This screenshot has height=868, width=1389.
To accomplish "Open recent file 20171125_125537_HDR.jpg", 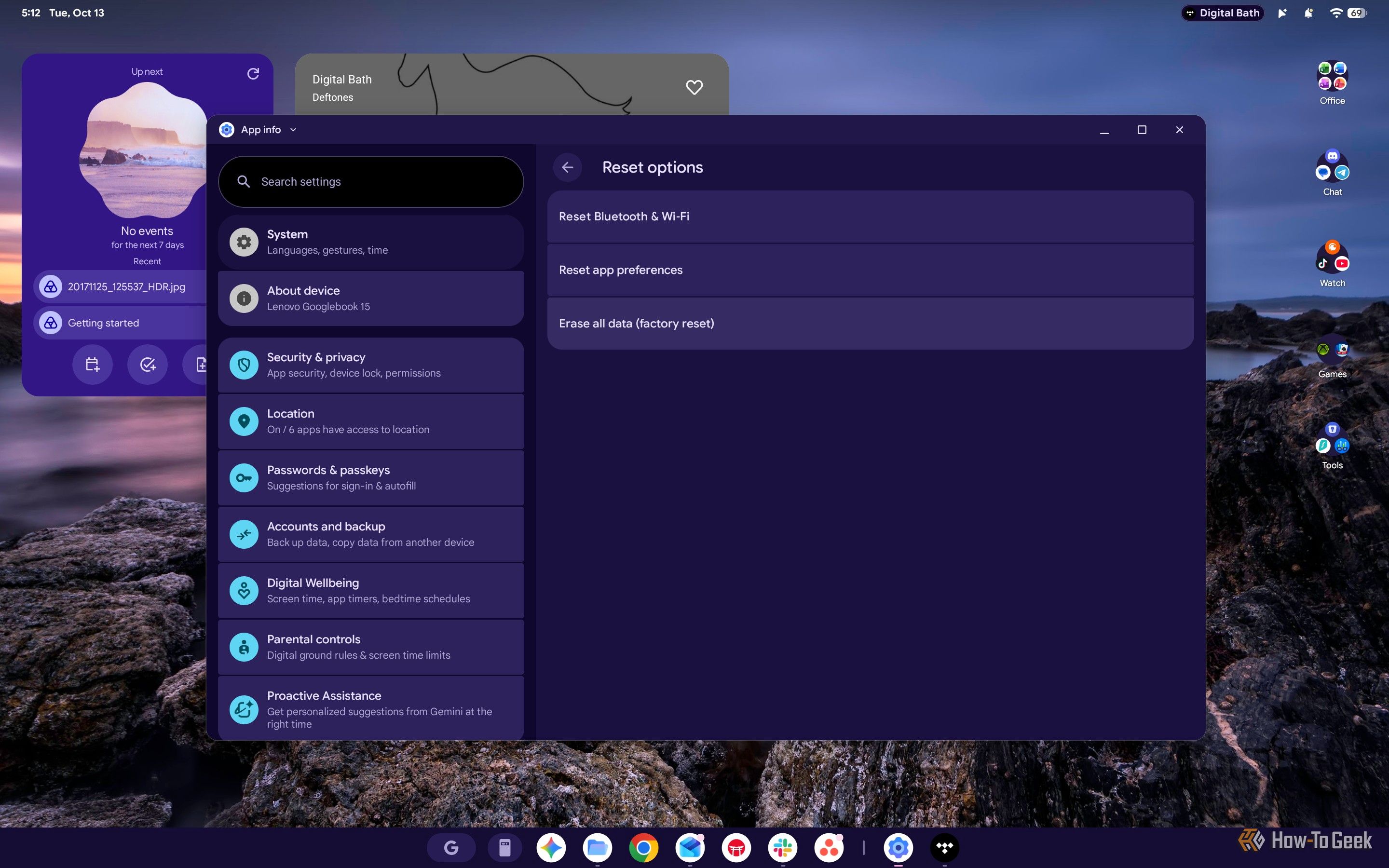I will point(121,286).
